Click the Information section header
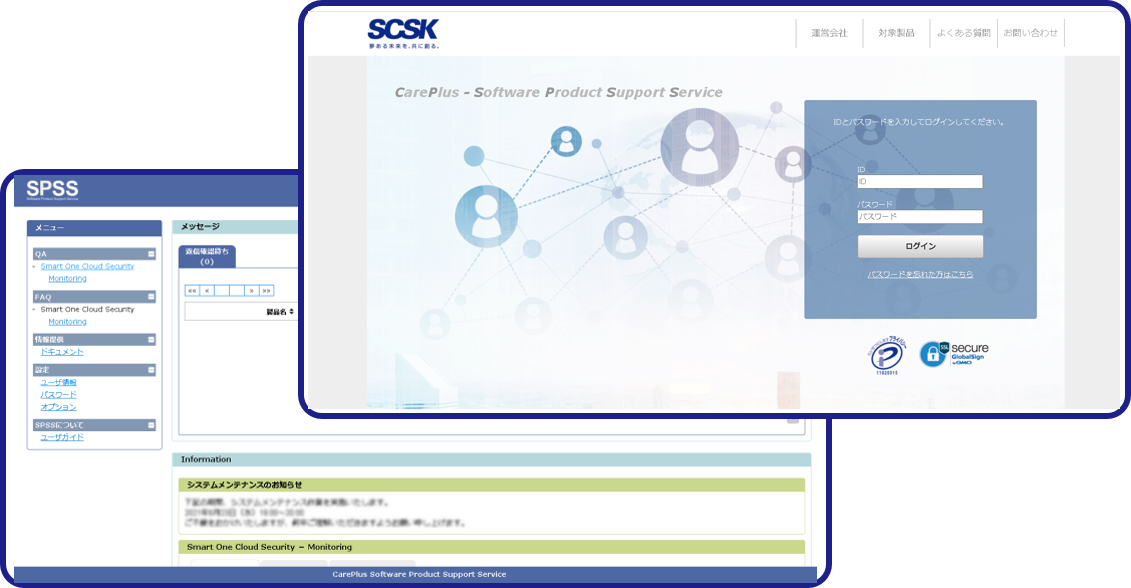The image size is (1131, 588). pyautogui.click(x=491, y=460)
